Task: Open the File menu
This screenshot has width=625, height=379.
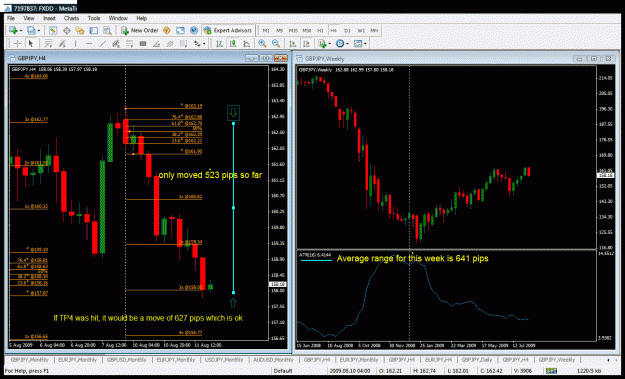Action: (11, 18)
